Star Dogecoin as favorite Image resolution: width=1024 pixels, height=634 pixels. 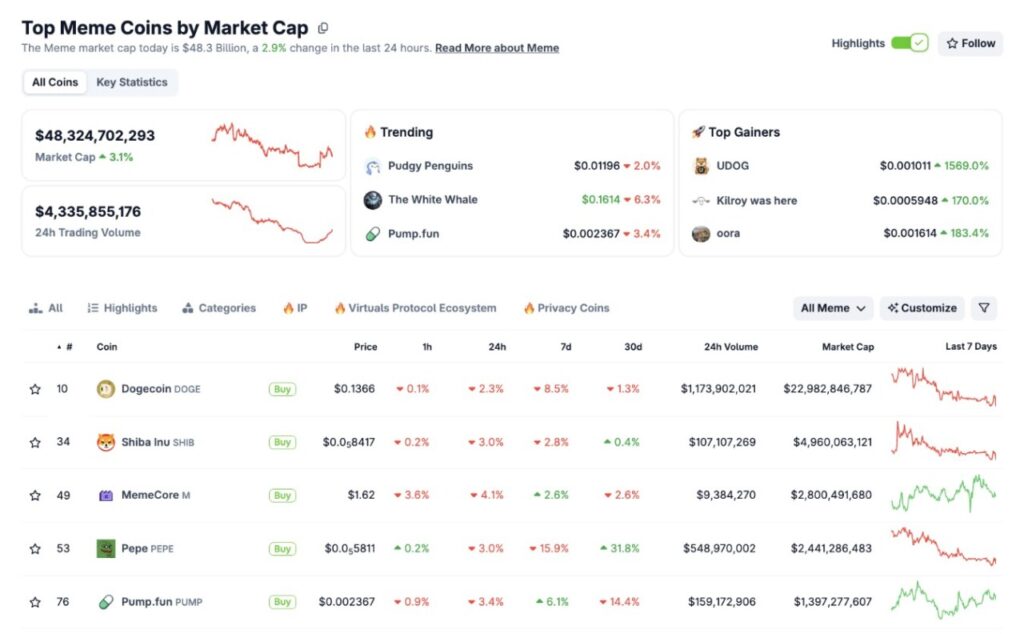35,389
